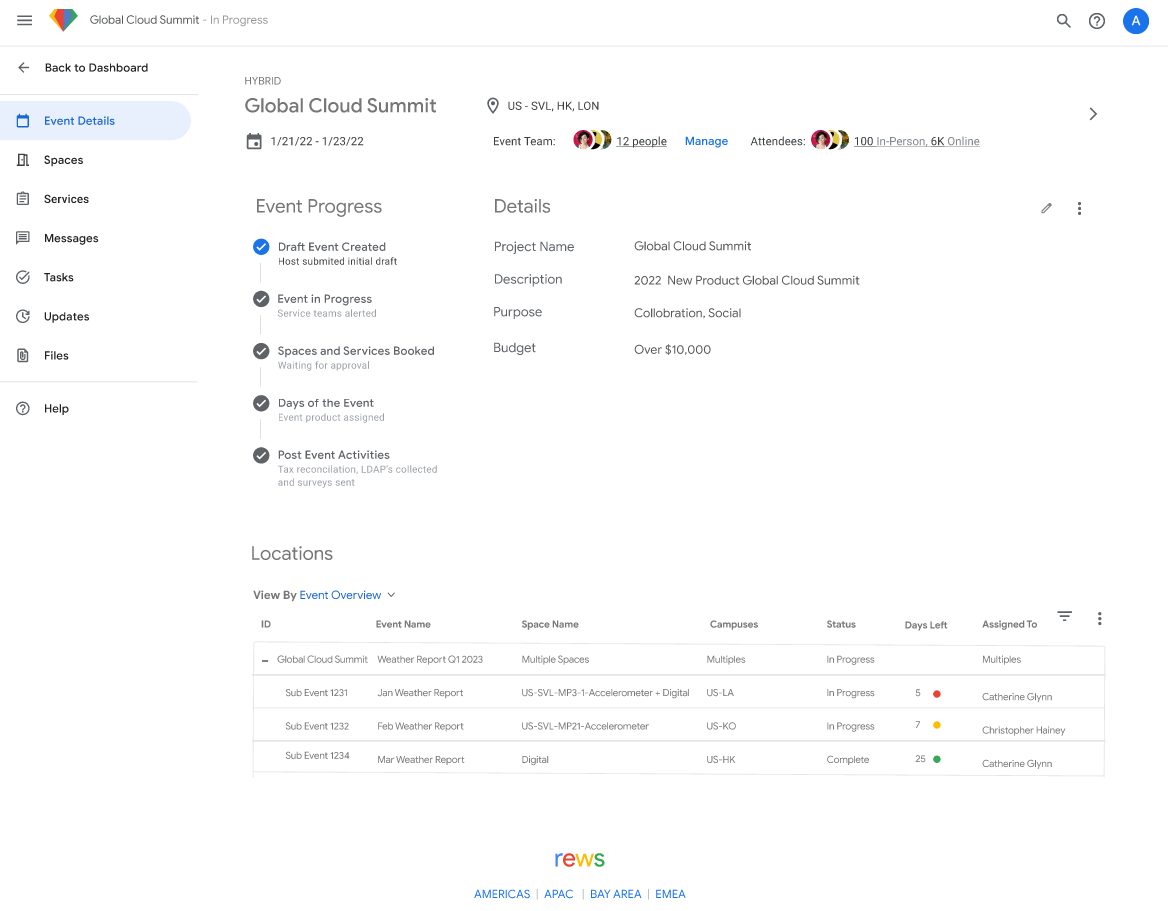Click Back to Dashboard
The height and width of the screenshot is (911, 1168).
(x=95, y=68)
